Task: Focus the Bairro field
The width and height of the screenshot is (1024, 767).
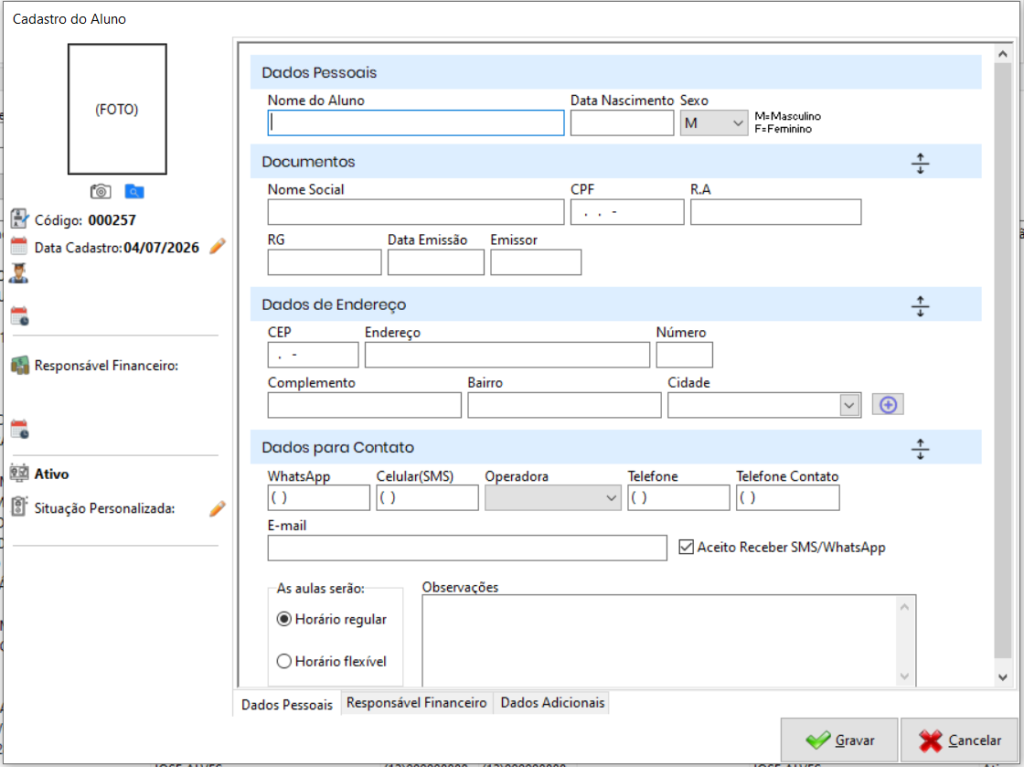Action: click(564, 406)
